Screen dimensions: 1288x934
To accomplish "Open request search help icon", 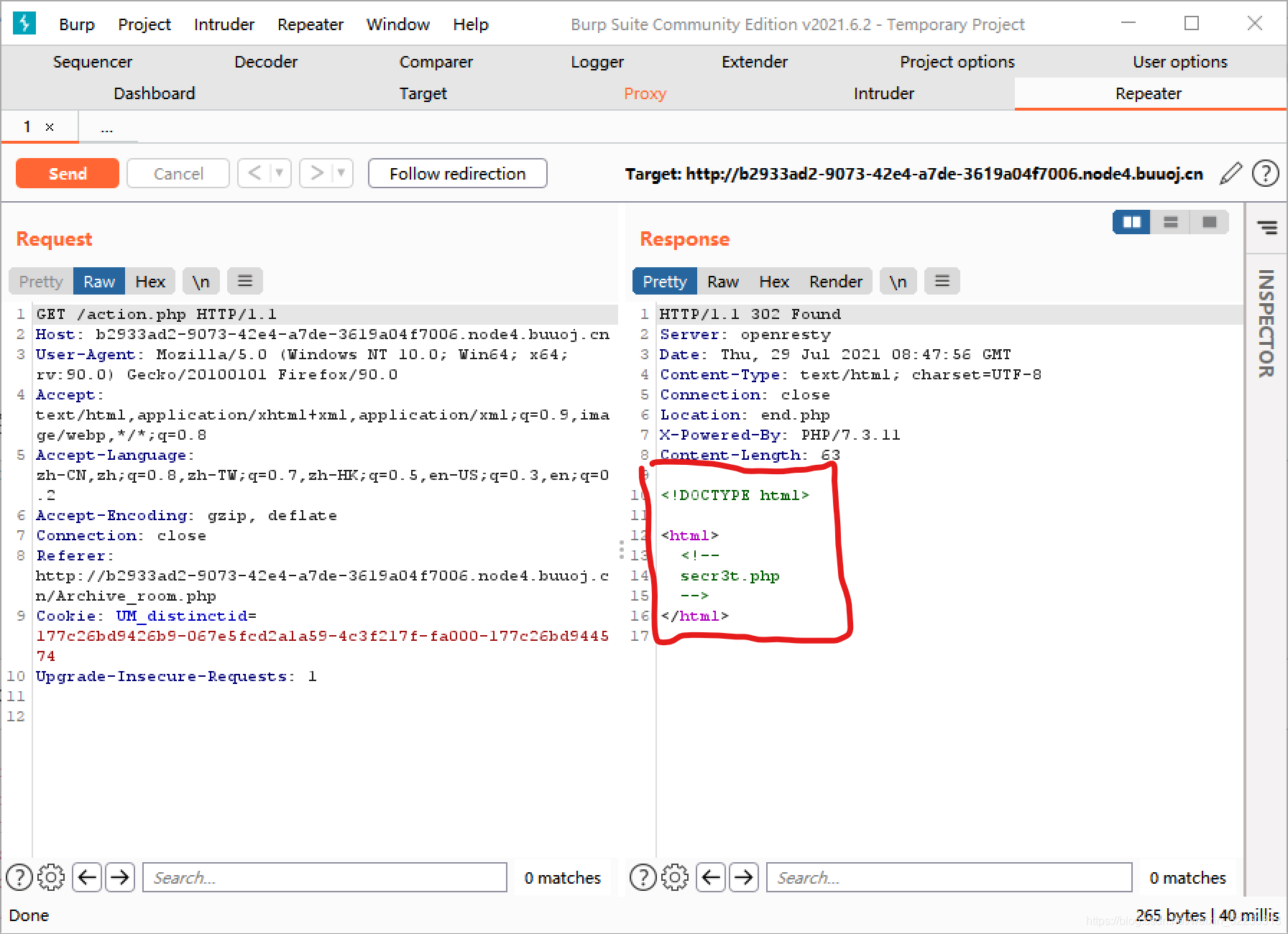I will [x=19, y=877].
